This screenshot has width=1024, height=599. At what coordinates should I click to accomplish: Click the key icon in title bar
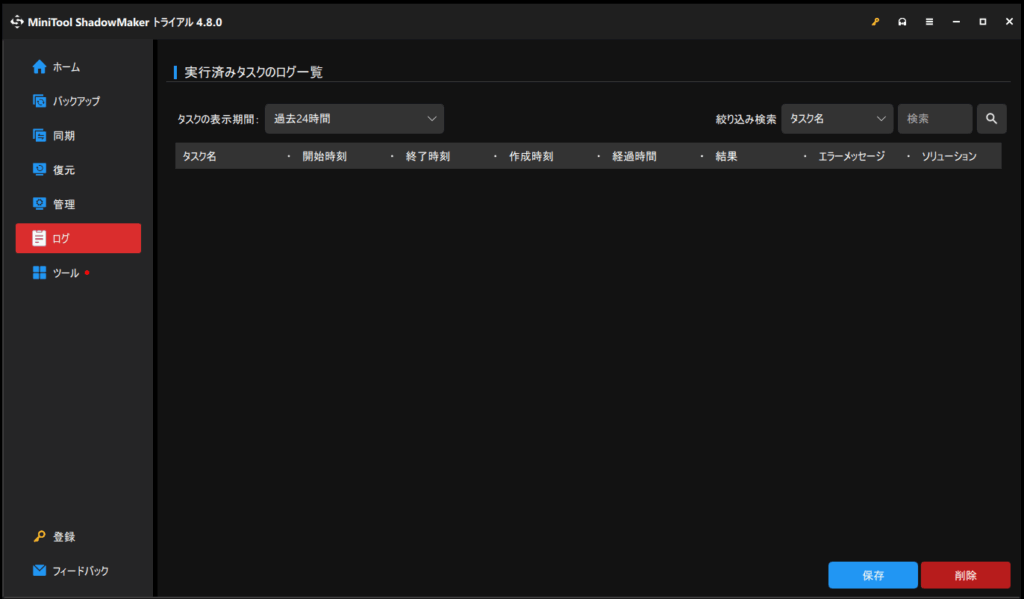tap(875, 21)
